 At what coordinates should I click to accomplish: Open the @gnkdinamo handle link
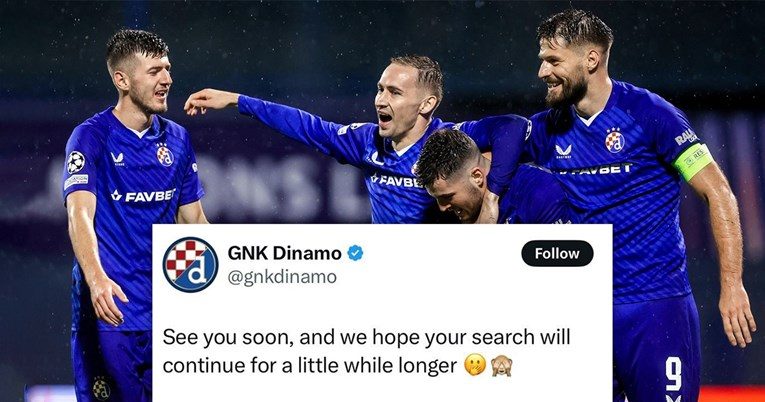pos(282,277)
